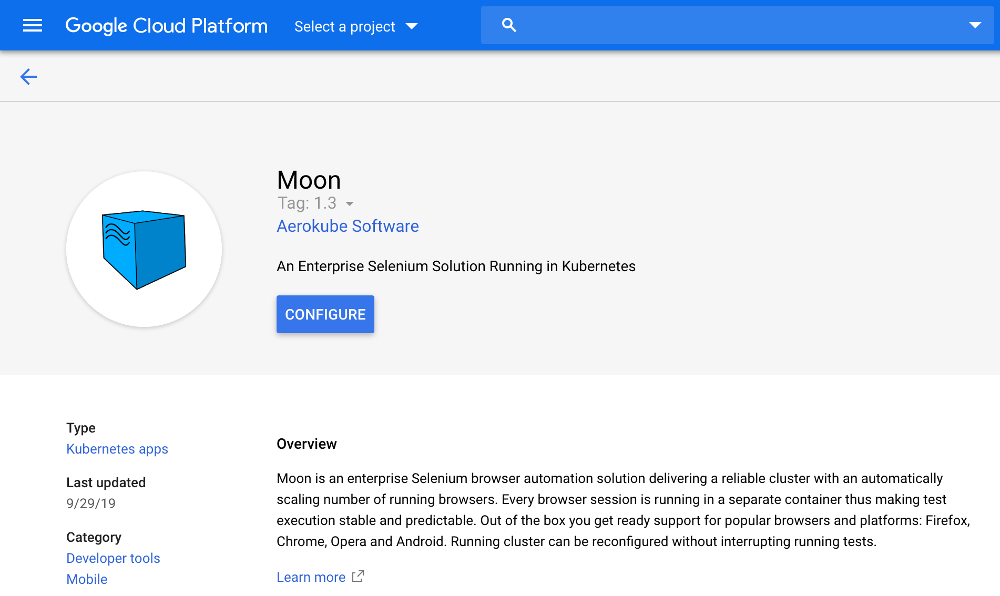Click the Google Cloud Platform logo
The width and height of the screenshot is (1000, 596).
pyautogui.click(x=166, y=25)
